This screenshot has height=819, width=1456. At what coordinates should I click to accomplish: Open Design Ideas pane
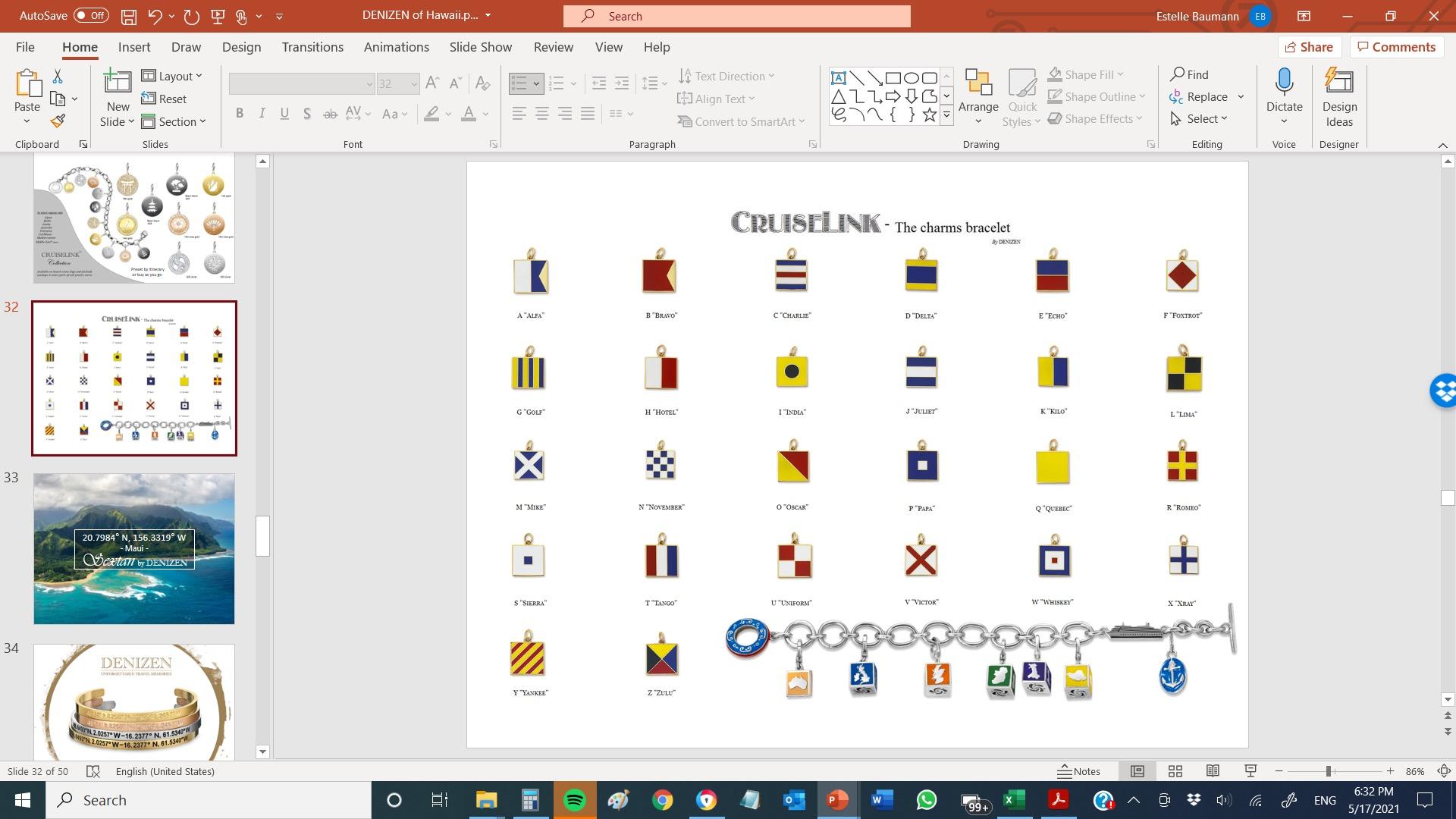click(x=1338, y=99)
